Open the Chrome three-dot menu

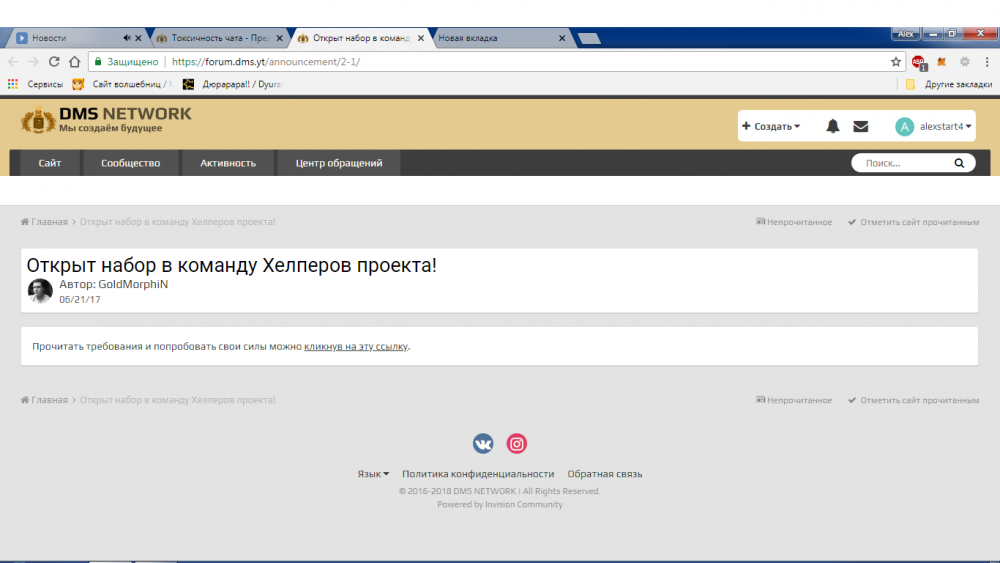[987, 62]
